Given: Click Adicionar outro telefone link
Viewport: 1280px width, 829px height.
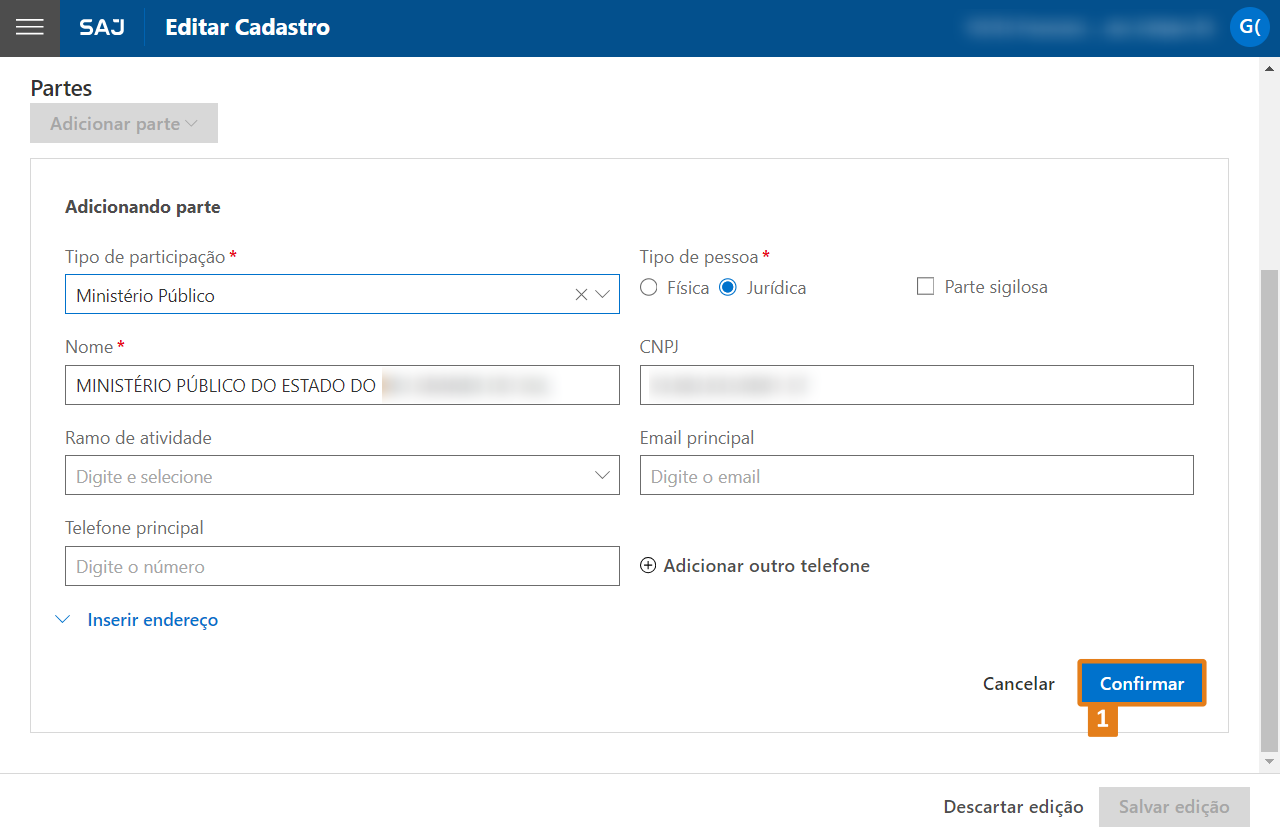Looking at the screenshot, I should pyautogui.click(x=766, y=566).
